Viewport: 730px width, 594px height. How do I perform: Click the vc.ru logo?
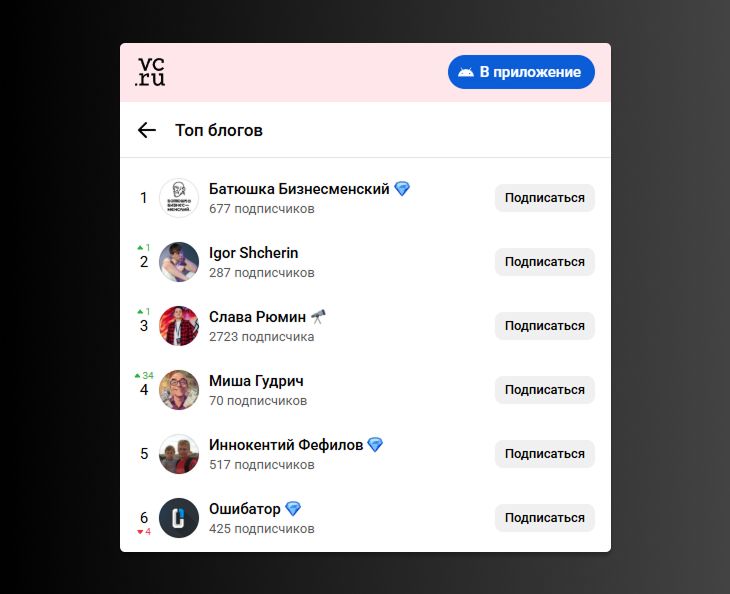[151, 73]
